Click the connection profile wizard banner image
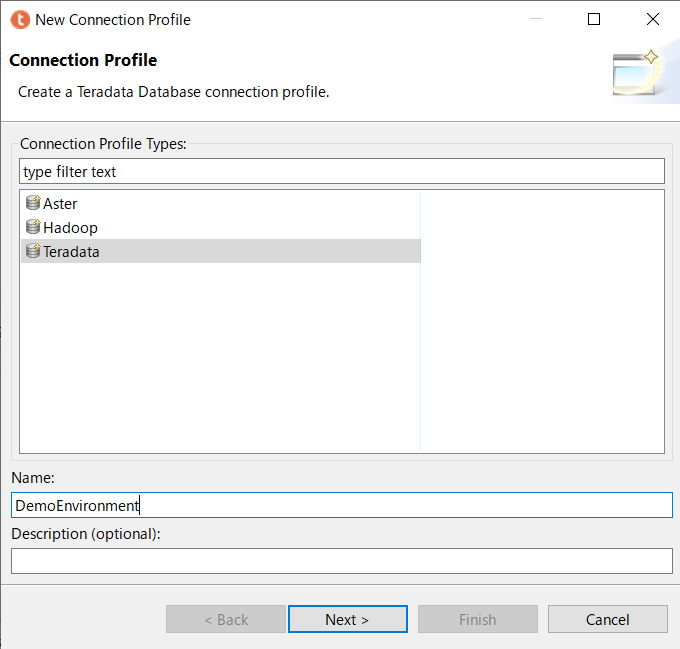 (637, 73)
